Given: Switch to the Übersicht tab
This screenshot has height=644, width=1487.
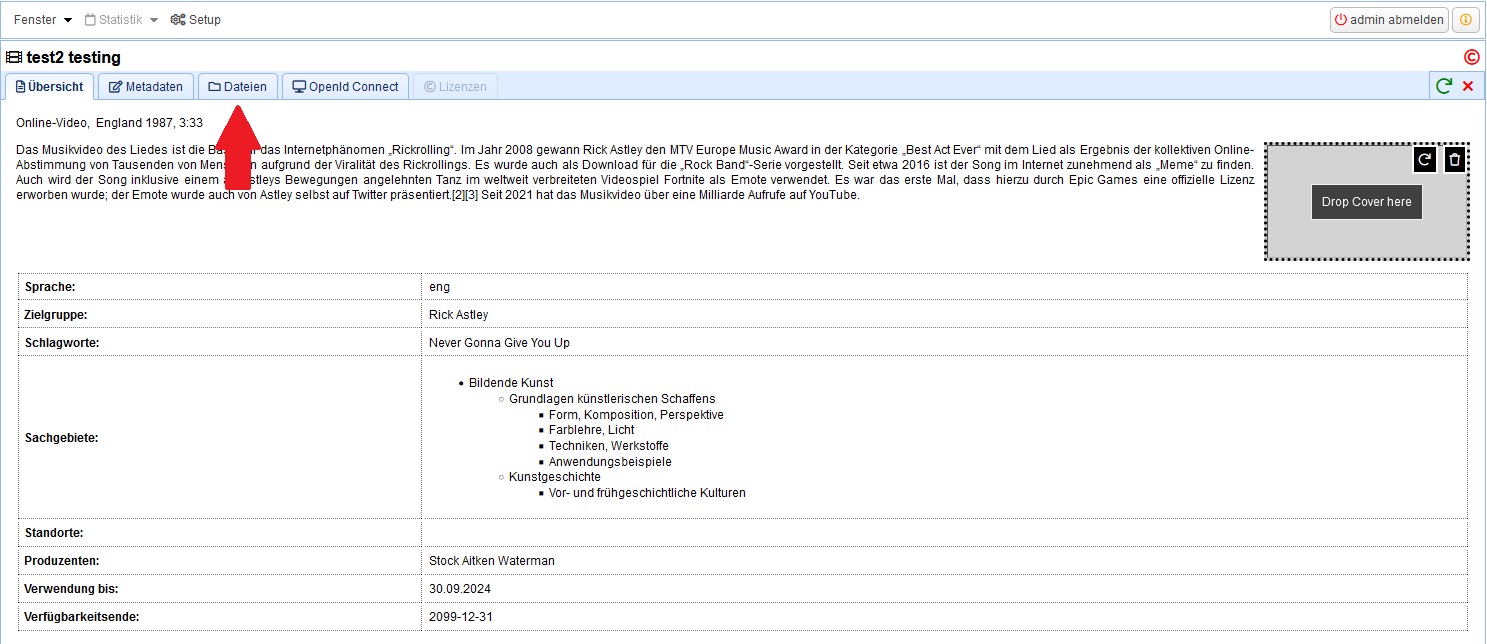Looking at the screenshot, I should point(50,87).
